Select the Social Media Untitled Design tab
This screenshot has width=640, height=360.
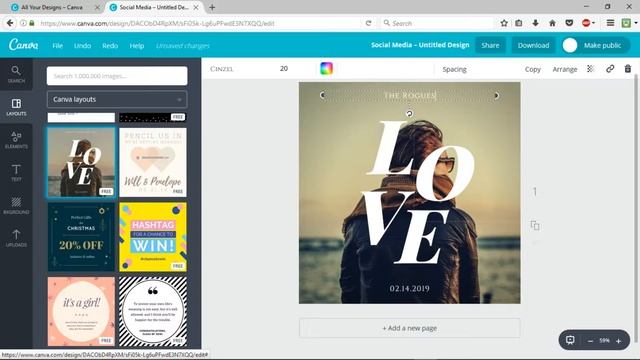click(154, 7)
